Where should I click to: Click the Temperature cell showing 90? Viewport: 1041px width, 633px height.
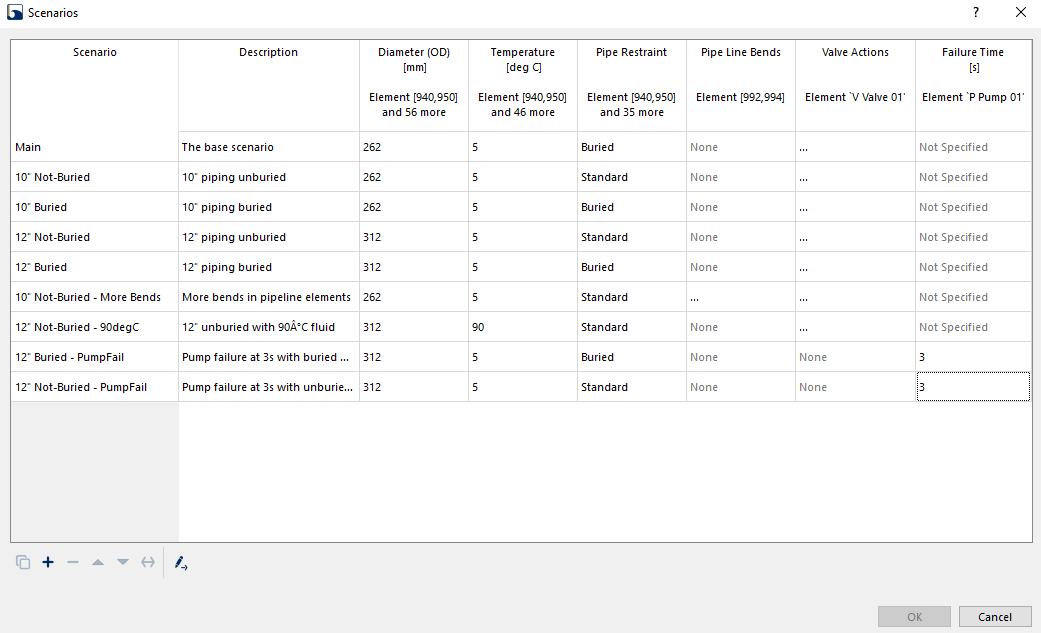522,326
